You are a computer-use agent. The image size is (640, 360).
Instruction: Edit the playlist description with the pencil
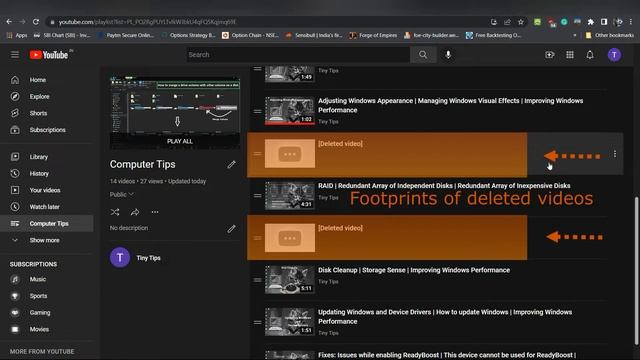231,229
